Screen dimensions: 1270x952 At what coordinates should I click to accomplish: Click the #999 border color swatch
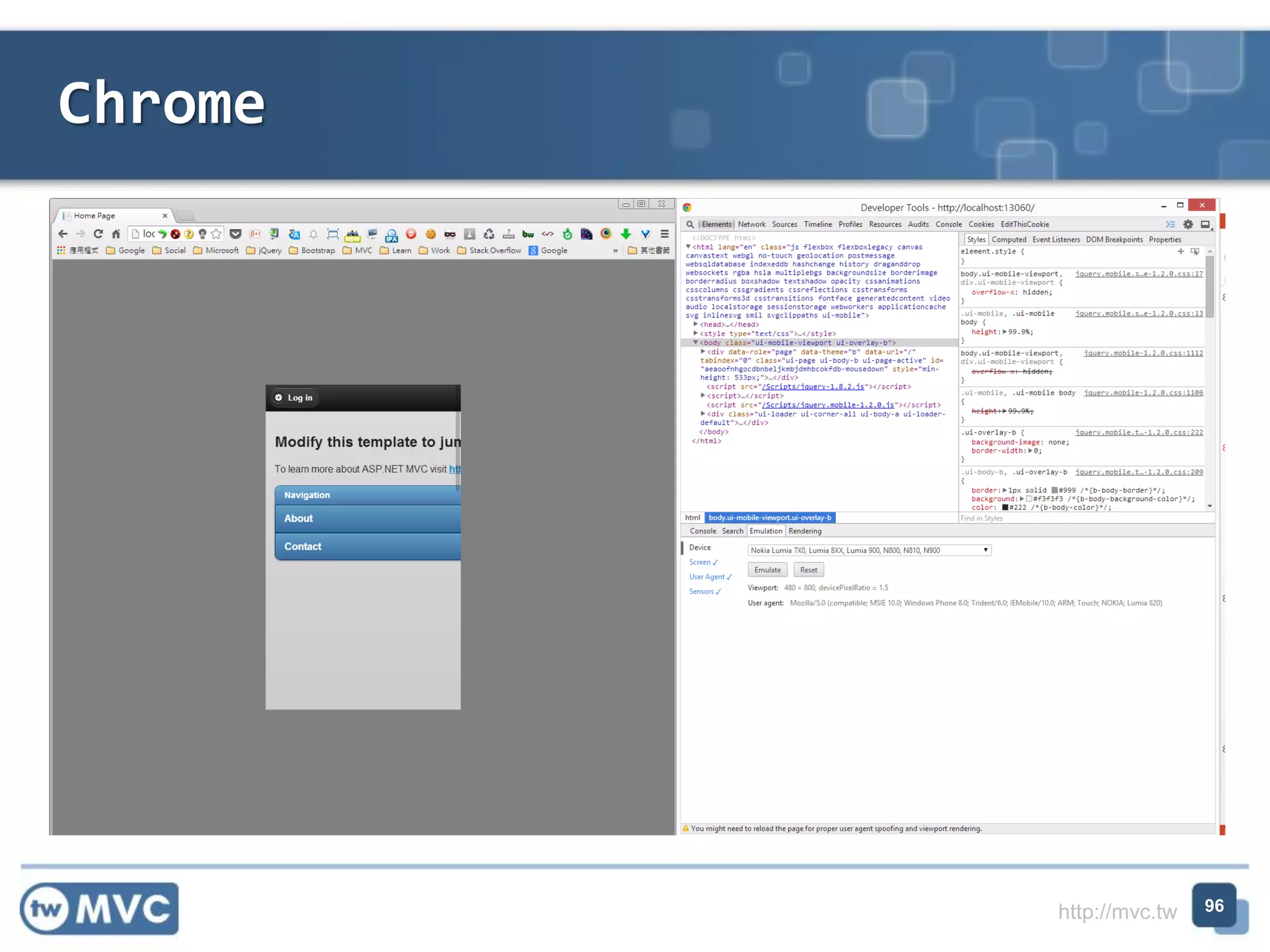click(x=1055, y=490)
